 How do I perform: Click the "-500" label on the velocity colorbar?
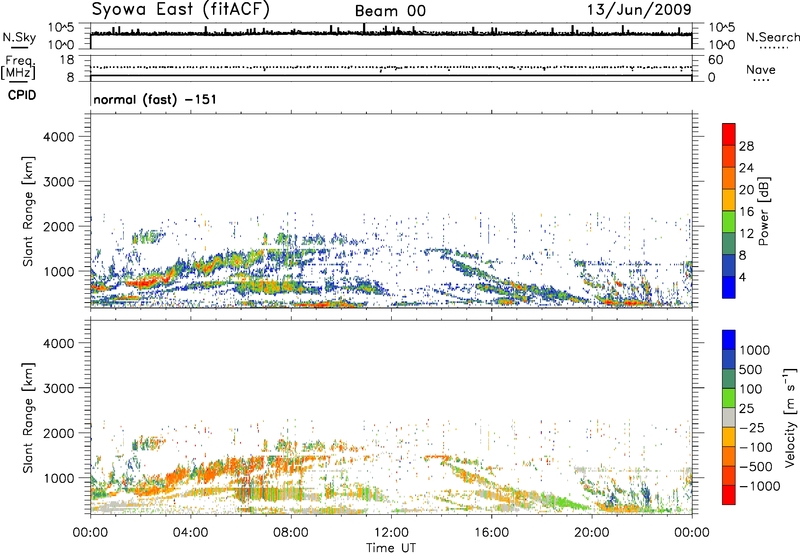756,467
